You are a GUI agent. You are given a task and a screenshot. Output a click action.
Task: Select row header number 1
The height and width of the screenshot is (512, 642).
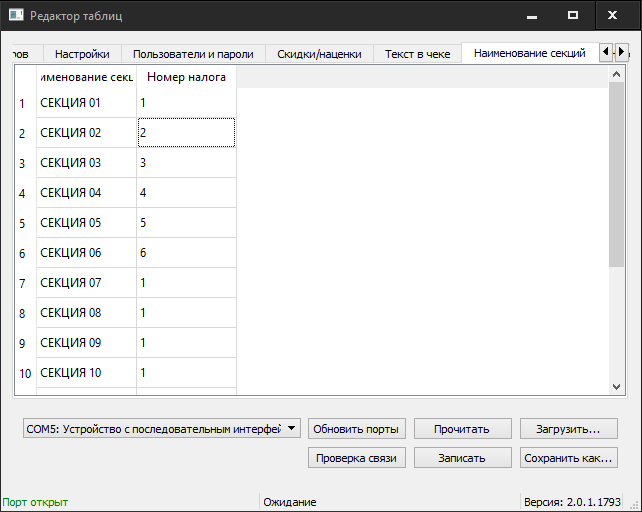click(x=25, y=103)
